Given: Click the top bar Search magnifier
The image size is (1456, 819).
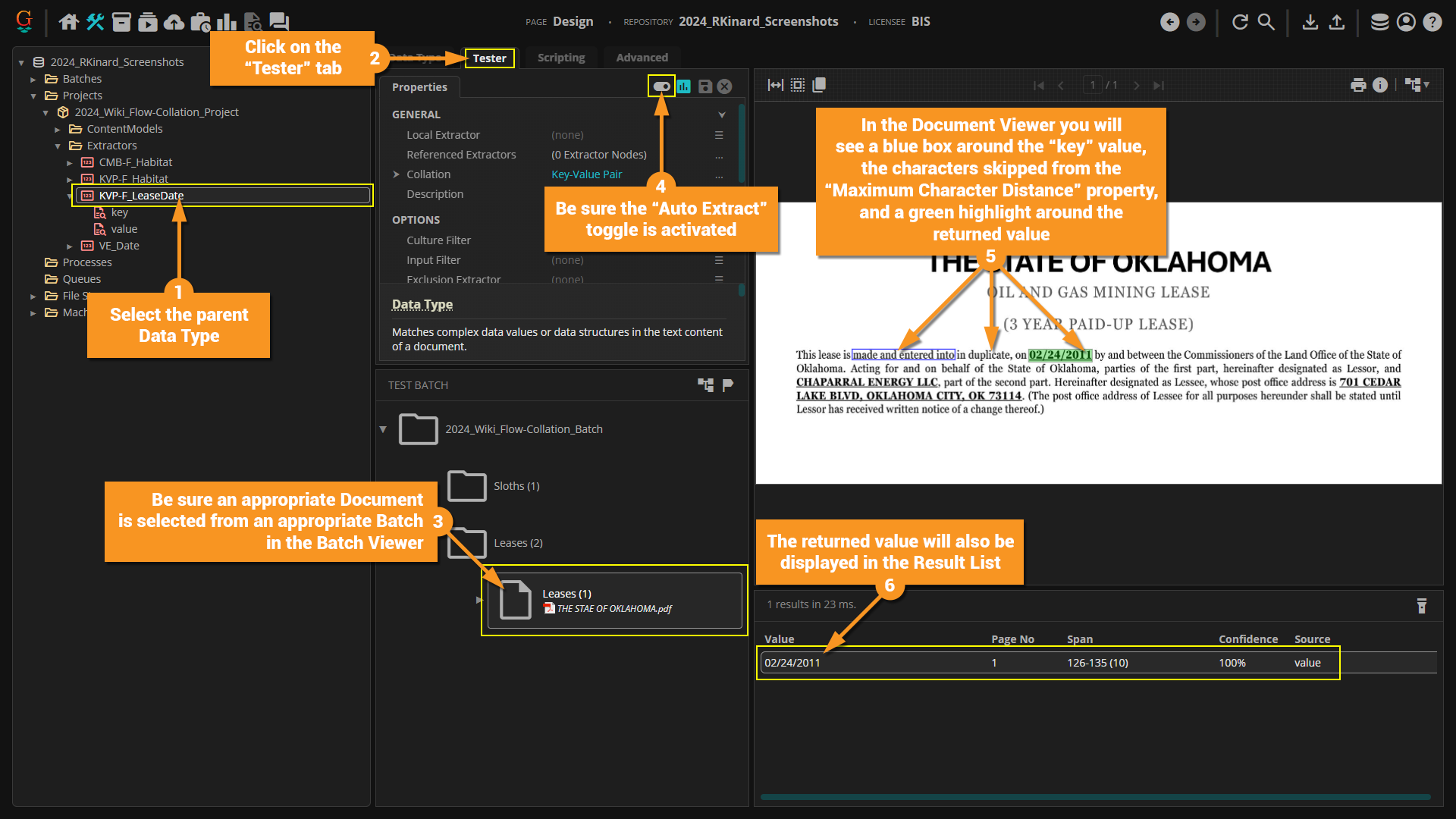Looking at the screenshot, I should pyautogui.click(x=1266, y=22).
